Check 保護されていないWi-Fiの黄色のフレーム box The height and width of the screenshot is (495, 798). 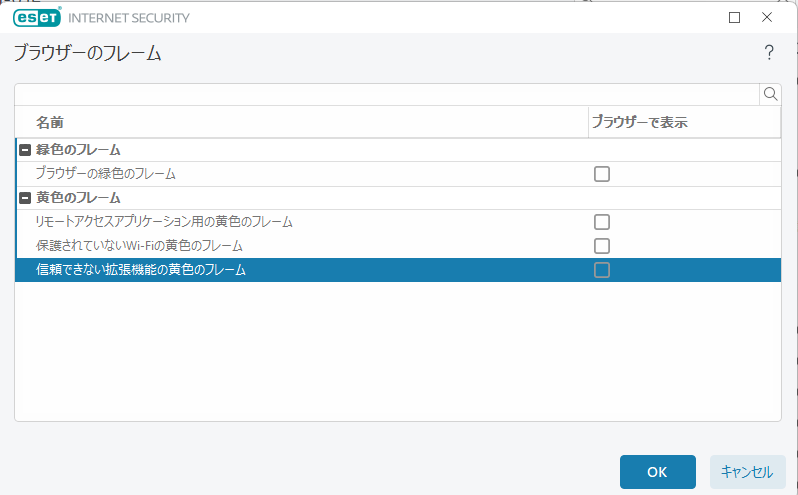[x=601, y=246]
